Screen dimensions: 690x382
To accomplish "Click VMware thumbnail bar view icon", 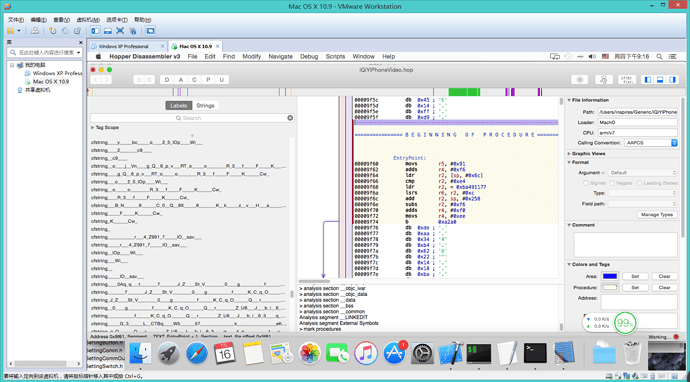I will tap(107, 31).
